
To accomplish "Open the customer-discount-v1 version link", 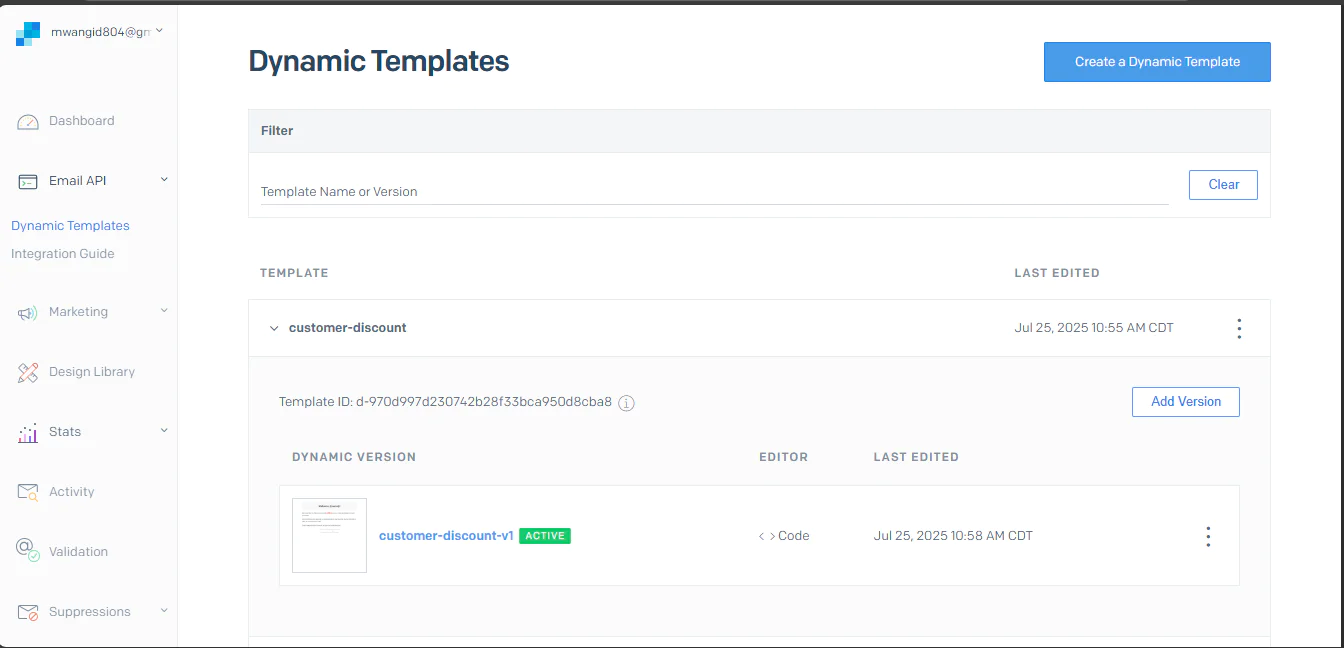I will [446, 535].
